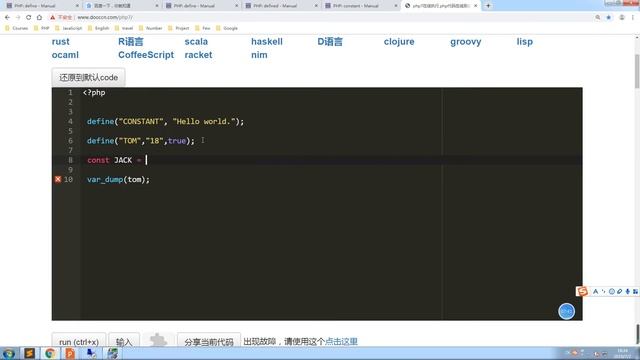The height and width of the screenshot is (360, 640).
Task: Click the puzzle piece icon button below editor
Action: pyautogui.click(x=158, y=340)
